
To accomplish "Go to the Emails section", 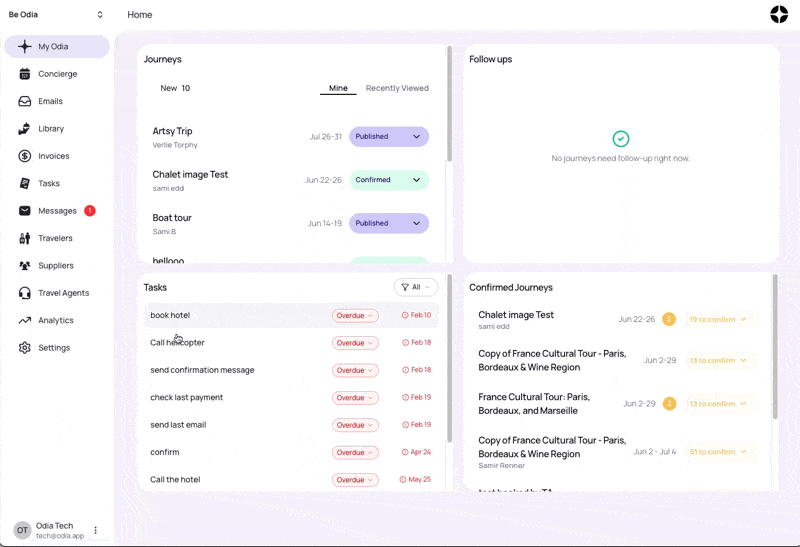I will click(57, 101).
